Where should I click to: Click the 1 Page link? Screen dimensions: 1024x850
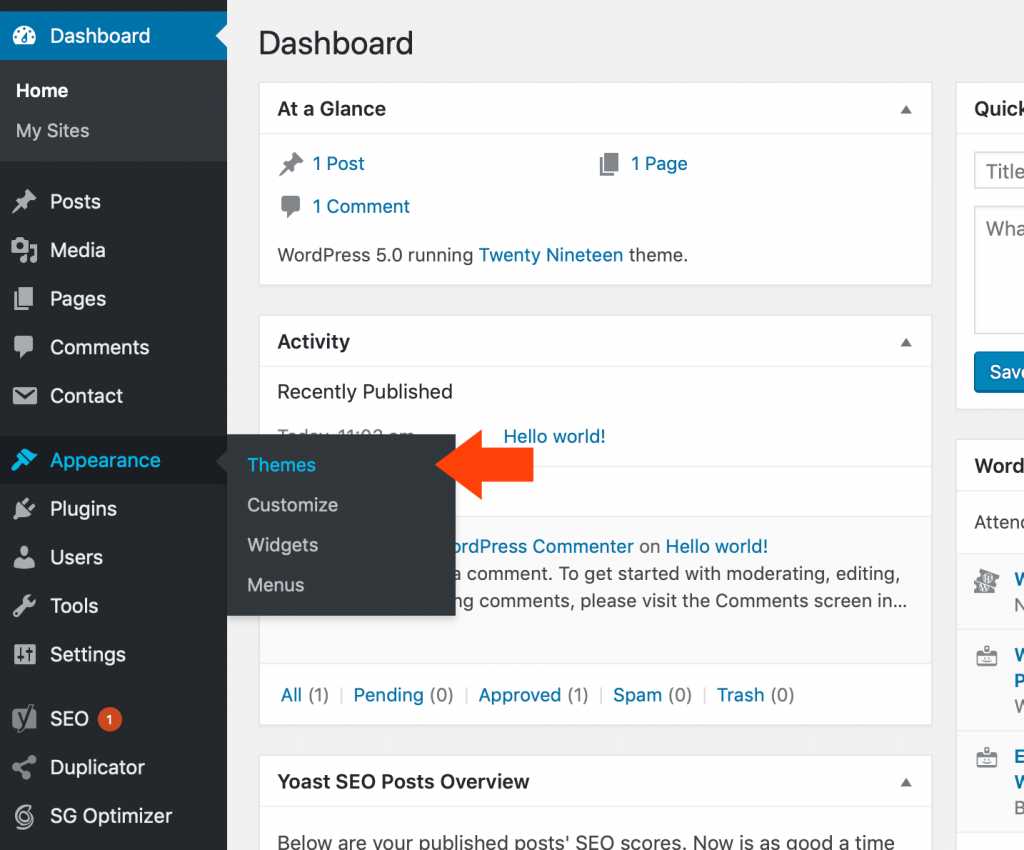(x=659, y=164)
